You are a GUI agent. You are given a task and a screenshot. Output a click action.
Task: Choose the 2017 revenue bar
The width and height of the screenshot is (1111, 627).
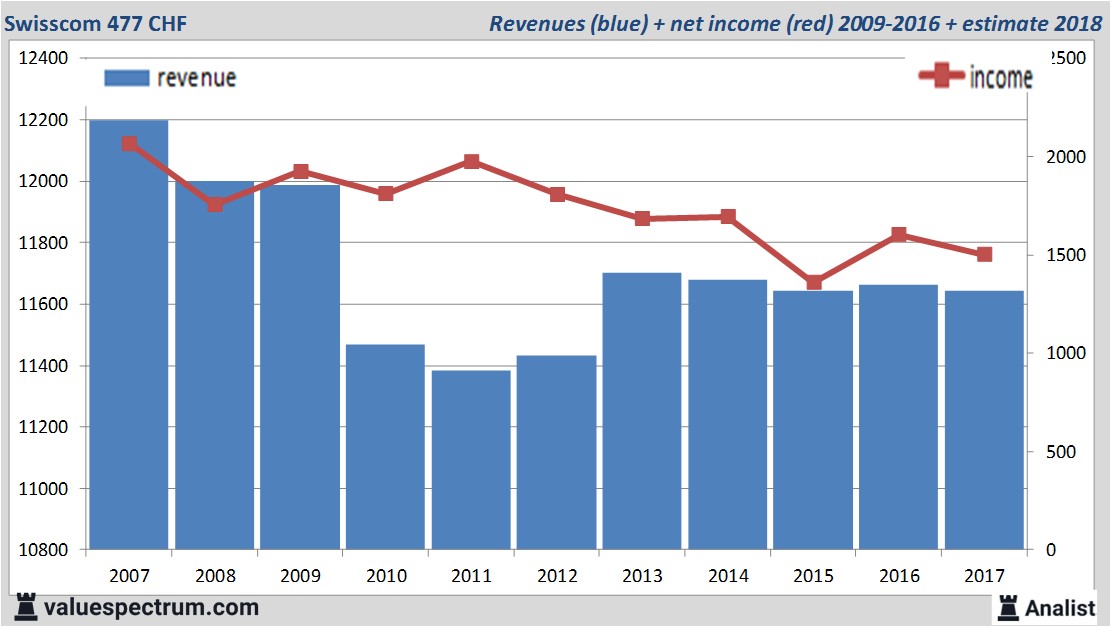pos(984,420)
